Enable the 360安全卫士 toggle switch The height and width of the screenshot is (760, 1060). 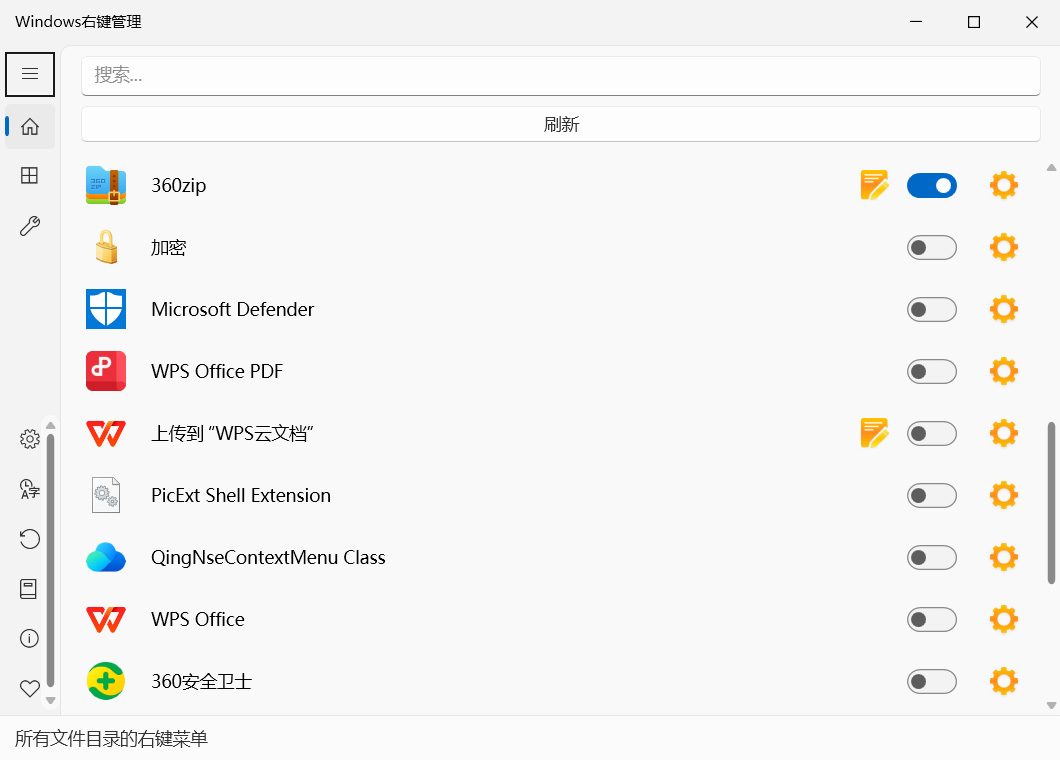(x=932, y=682)
